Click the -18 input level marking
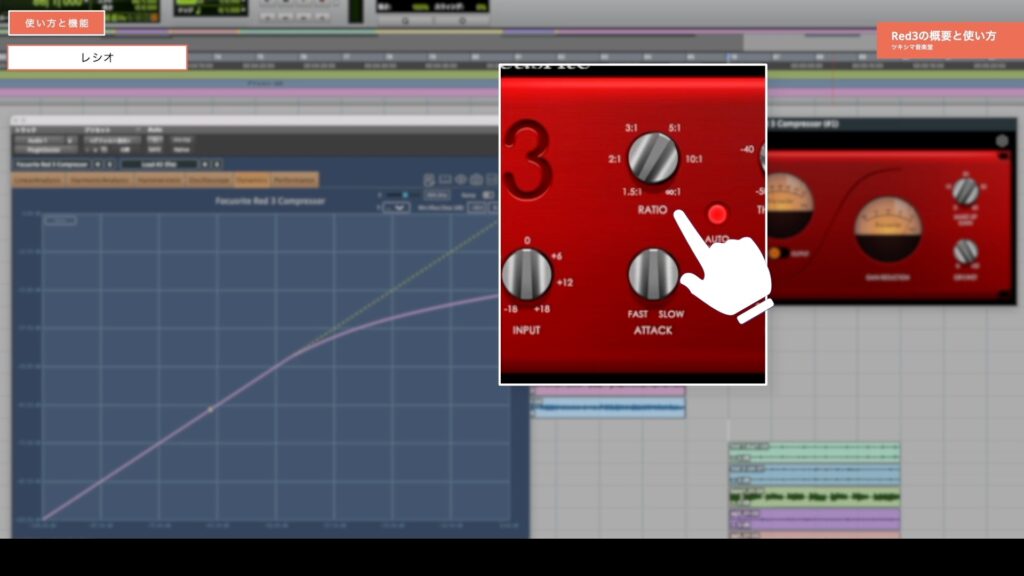Viewport: 1024px width, 576px height. [511, 309]
